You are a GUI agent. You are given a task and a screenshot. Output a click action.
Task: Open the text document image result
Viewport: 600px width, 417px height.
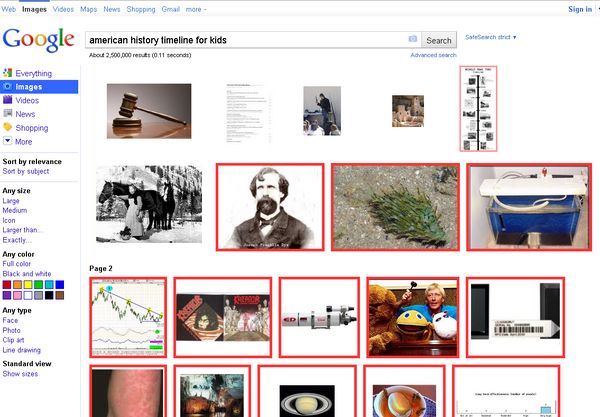[248, 112]
